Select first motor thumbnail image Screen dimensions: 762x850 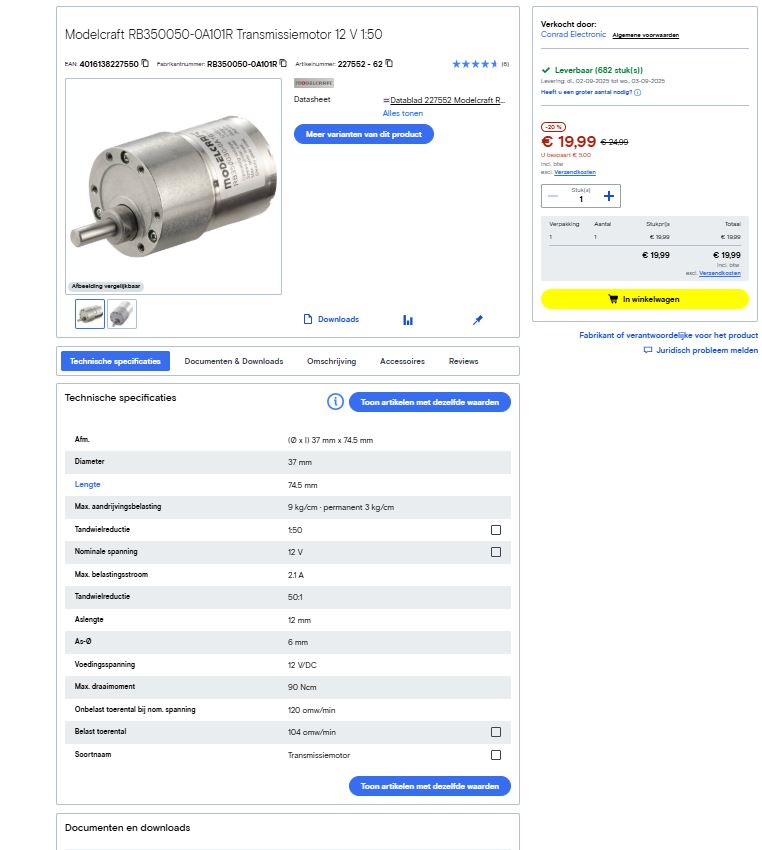[x=90, y=314]
